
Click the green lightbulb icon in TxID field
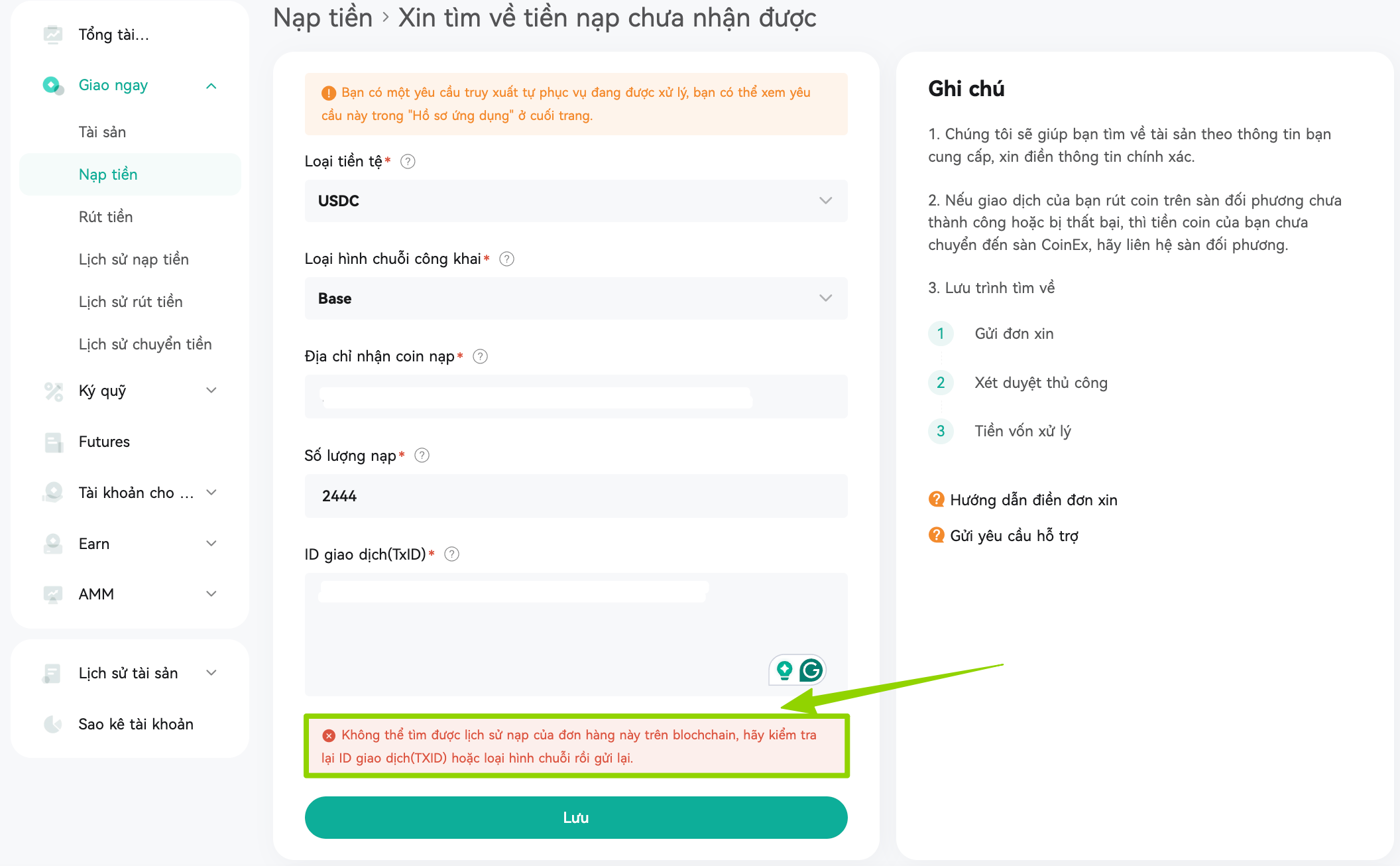tap(784, 670)
